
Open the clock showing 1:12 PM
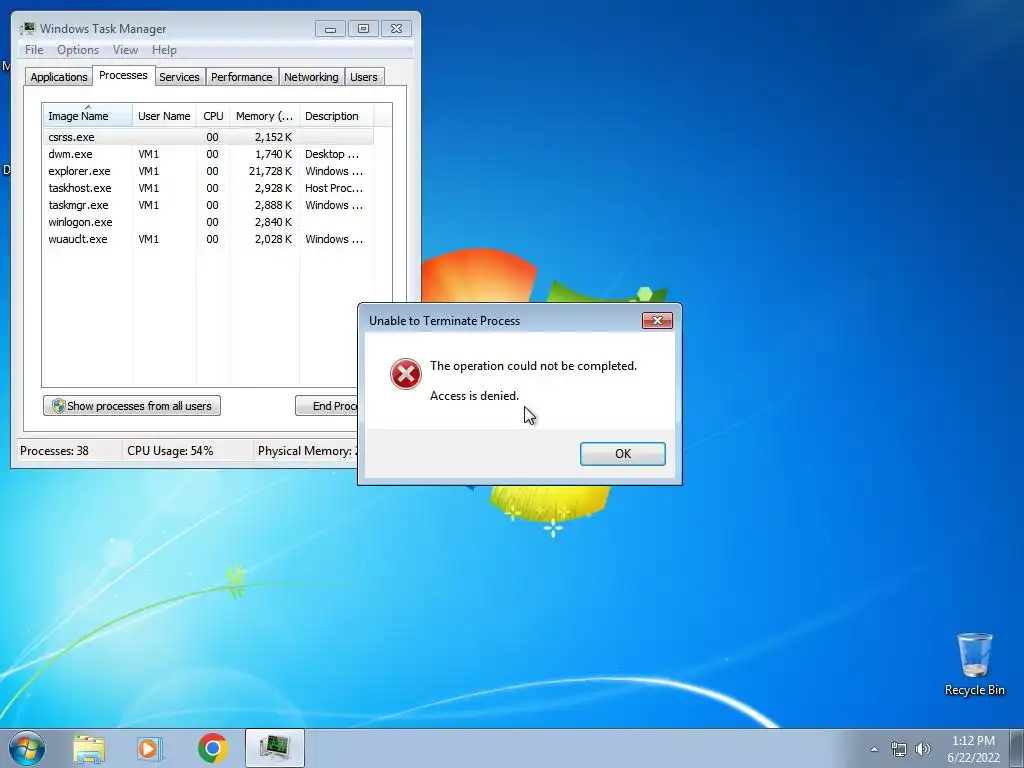click(x=973, y=749)
